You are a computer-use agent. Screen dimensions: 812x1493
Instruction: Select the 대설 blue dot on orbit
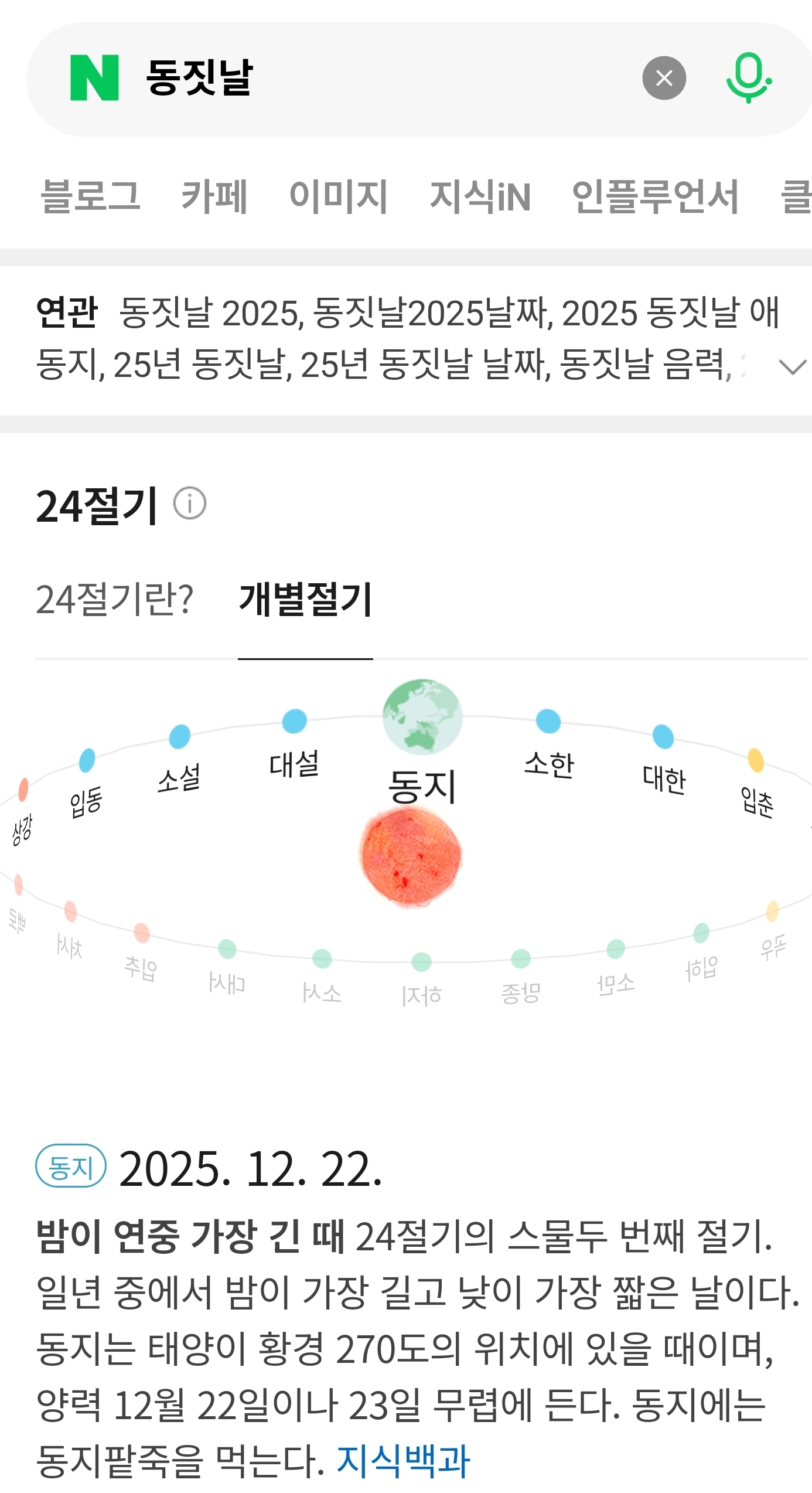click(294, 721)
